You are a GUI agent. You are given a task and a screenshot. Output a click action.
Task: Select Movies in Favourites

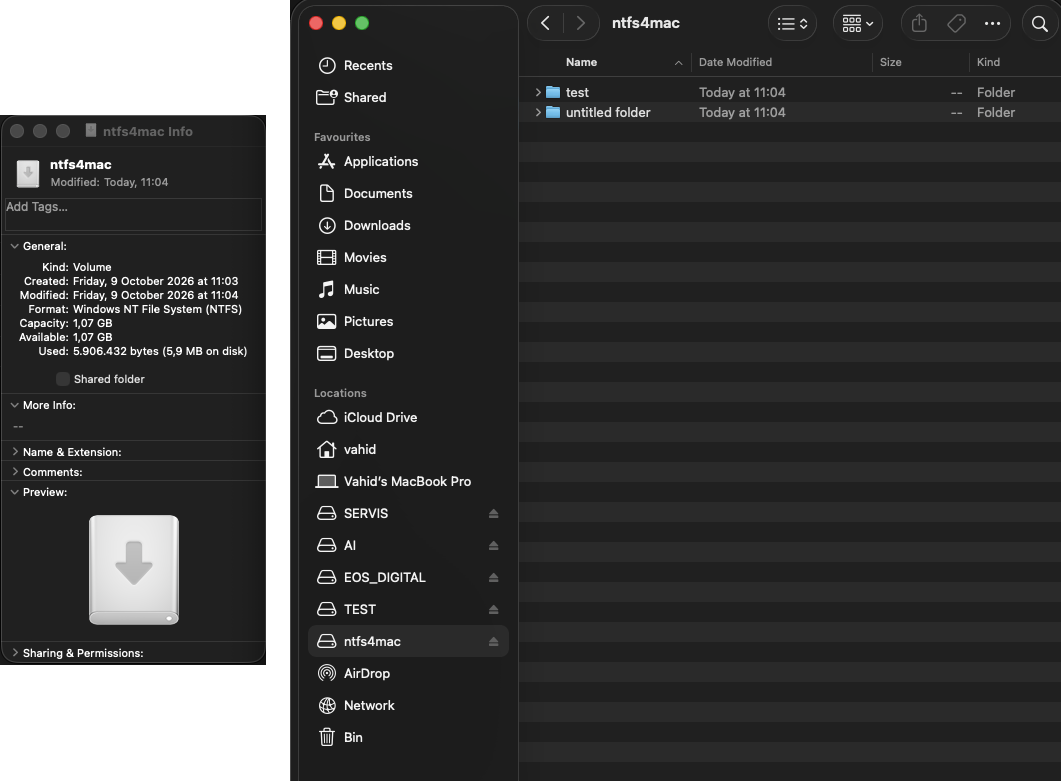point(409,257)
